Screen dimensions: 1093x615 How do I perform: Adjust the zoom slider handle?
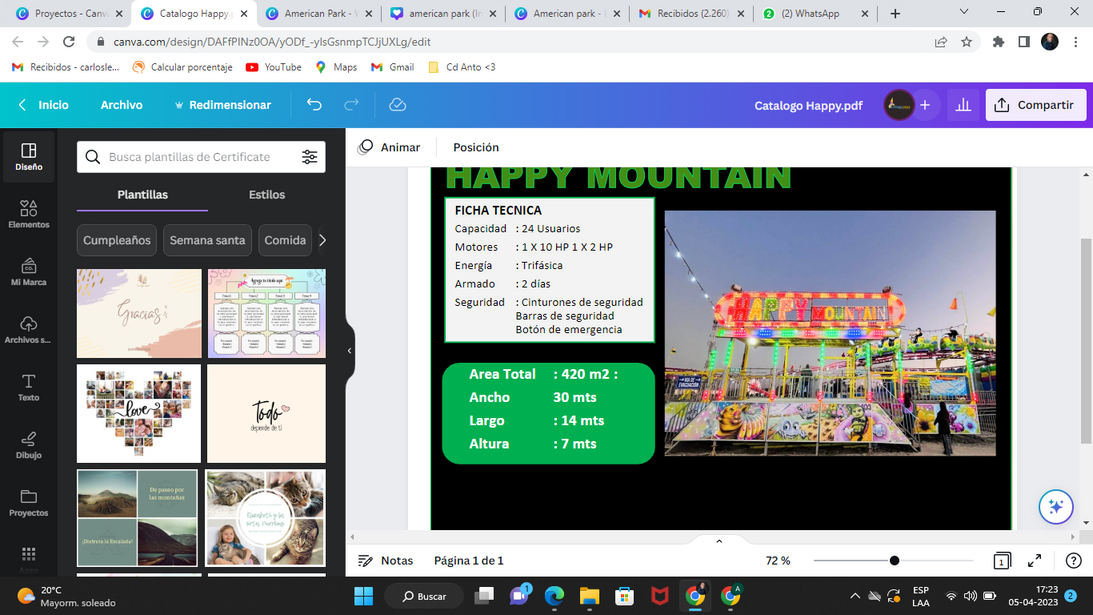tap(894, 561)
